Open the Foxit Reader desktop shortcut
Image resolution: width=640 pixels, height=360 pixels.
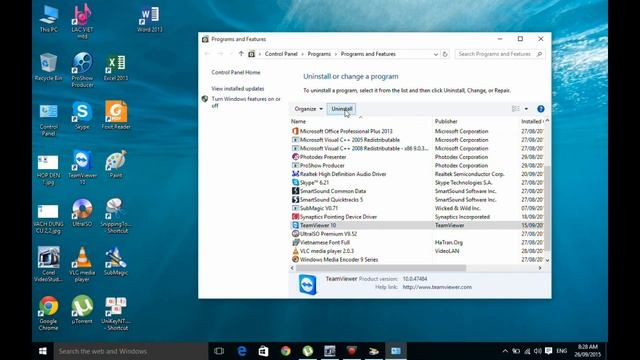coord(116,116)
